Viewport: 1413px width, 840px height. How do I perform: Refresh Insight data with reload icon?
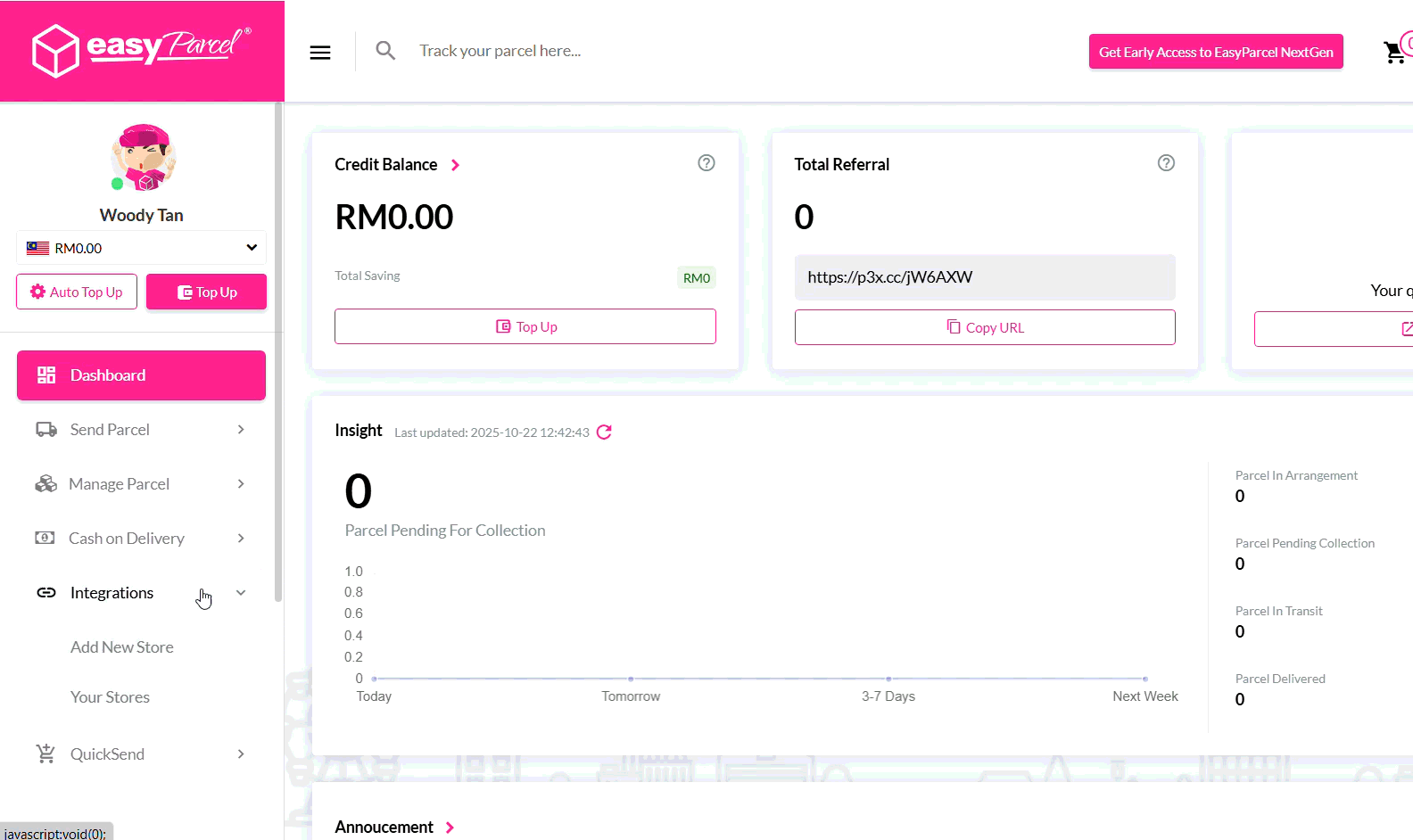click(604, 432)
